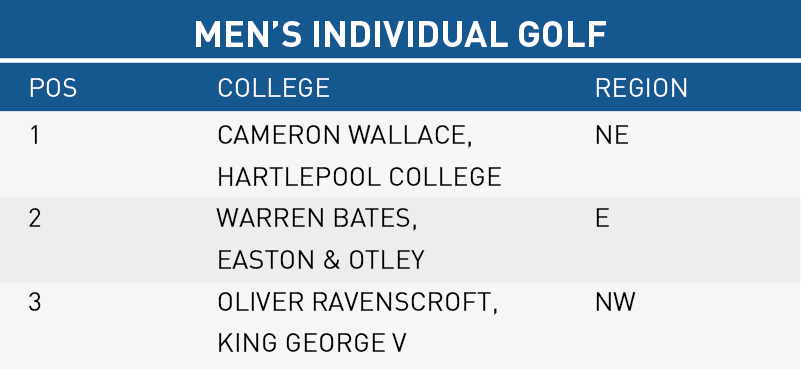Select the name OLIVER RAVENSCROFT
This screenshot has width=801, height=369.
[x=354, y=302]
